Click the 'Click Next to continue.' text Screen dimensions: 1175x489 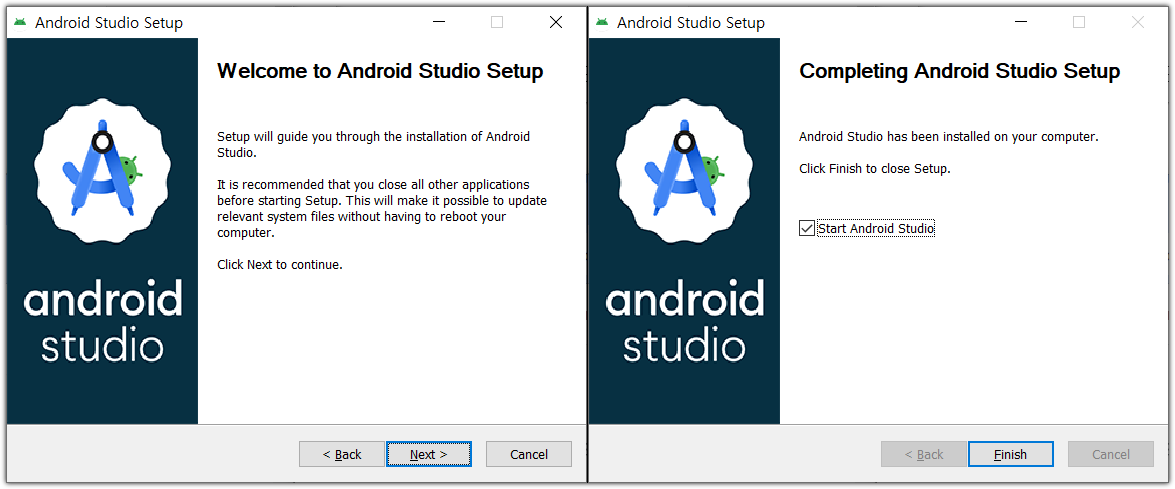coord(280,264)
